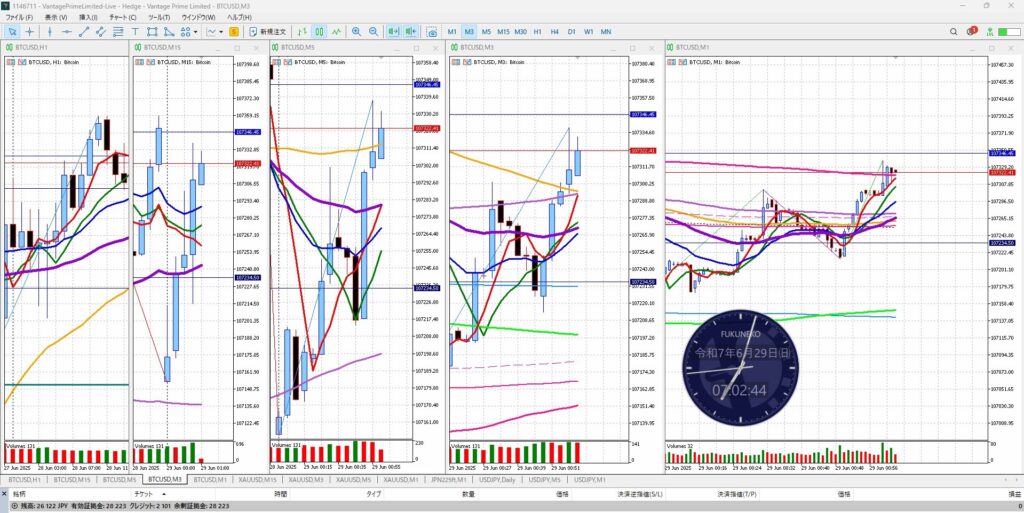This screenshot has width=1024, height=513.
Task: Set timeframe to H4 in toolbar
Action: [x=554, y=31]
